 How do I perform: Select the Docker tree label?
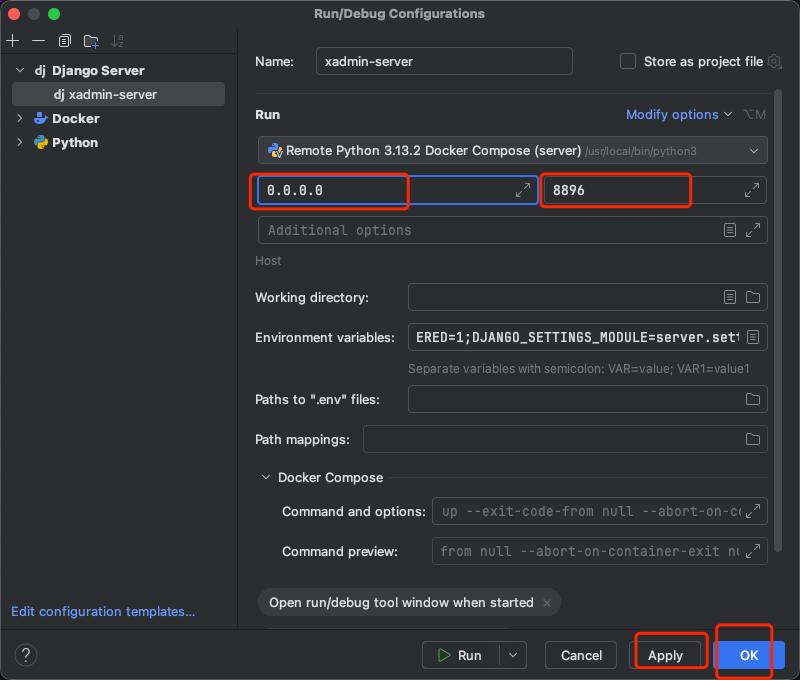click(x=76, y=118)
